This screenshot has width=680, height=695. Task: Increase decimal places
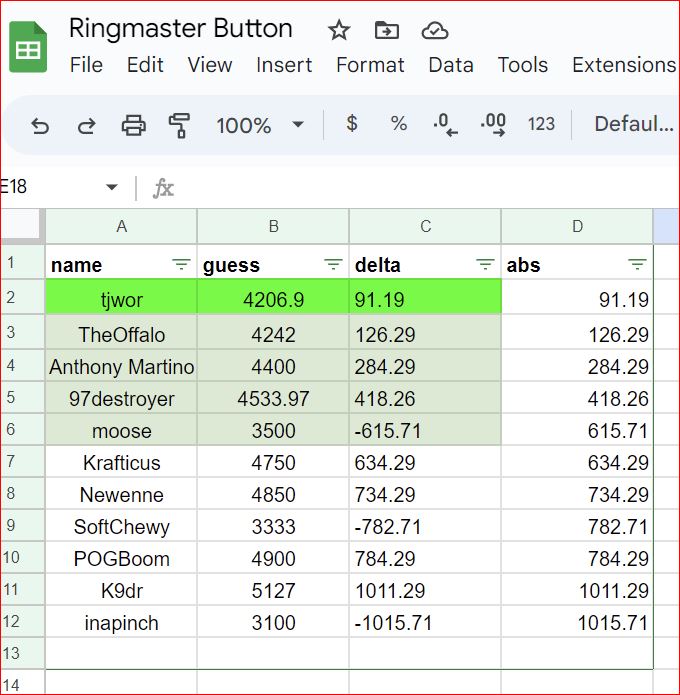coord(493,125)
